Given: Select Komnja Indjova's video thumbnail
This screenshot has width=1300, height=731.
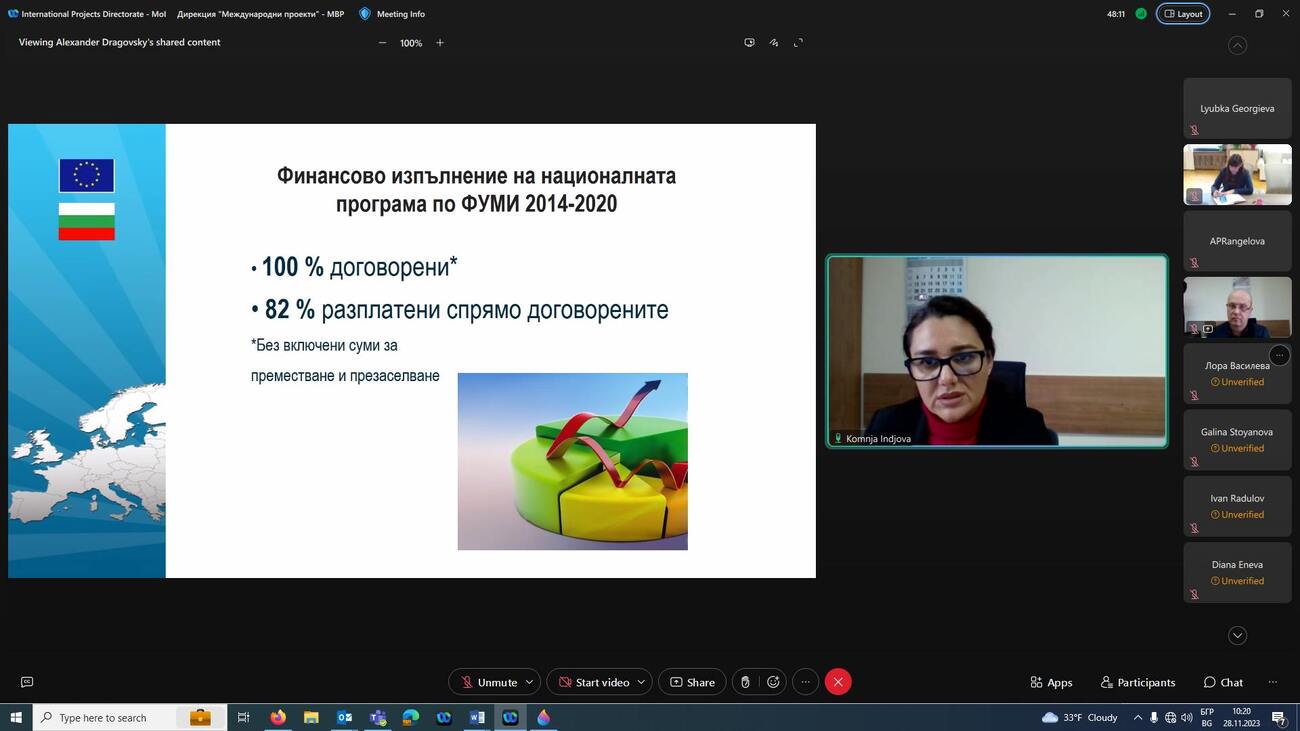Looking at the screenshot, I should click(x=997, y=351).
